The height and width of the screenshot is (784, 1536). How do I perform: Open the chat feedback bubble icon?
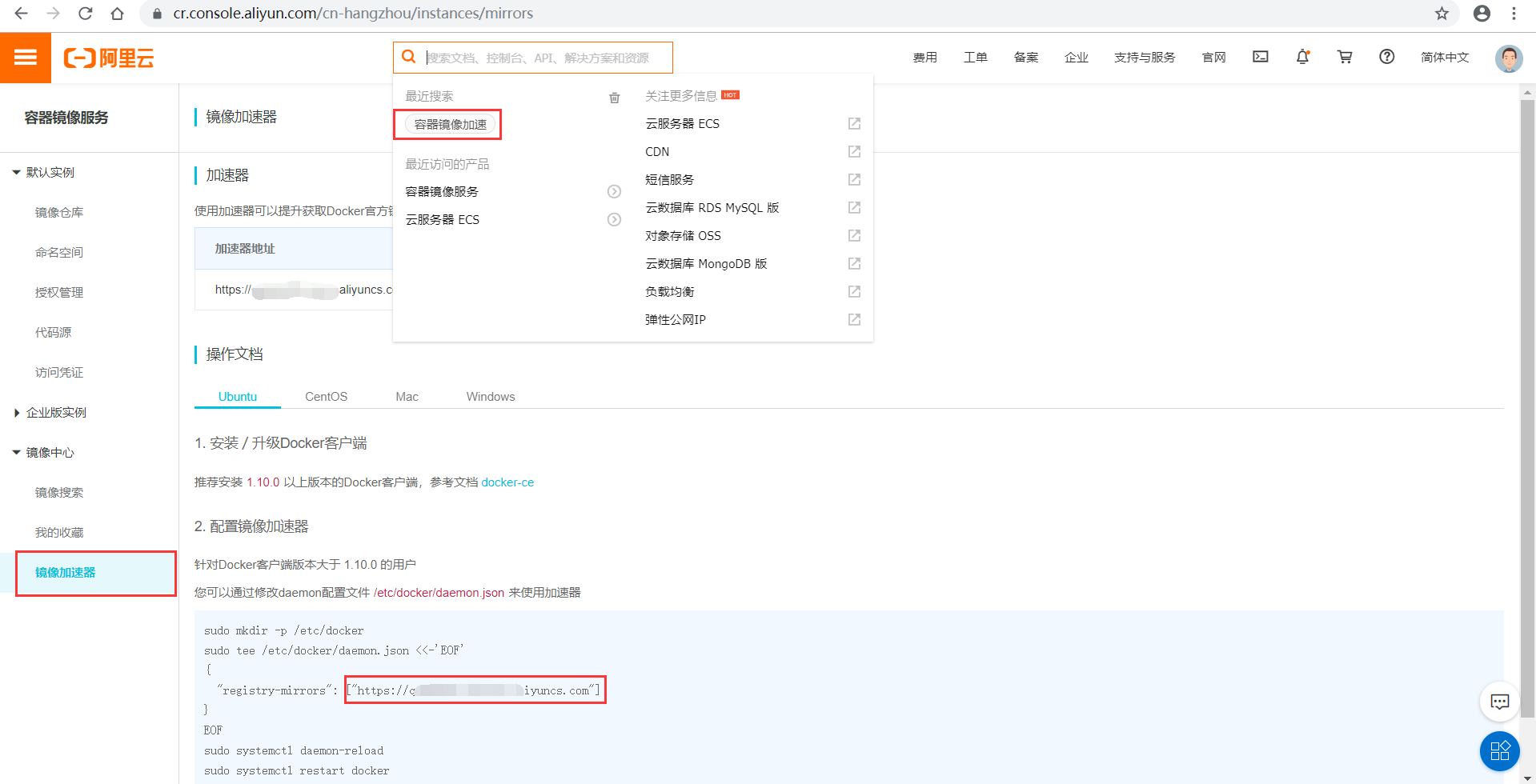click(x=1500, y=702)
